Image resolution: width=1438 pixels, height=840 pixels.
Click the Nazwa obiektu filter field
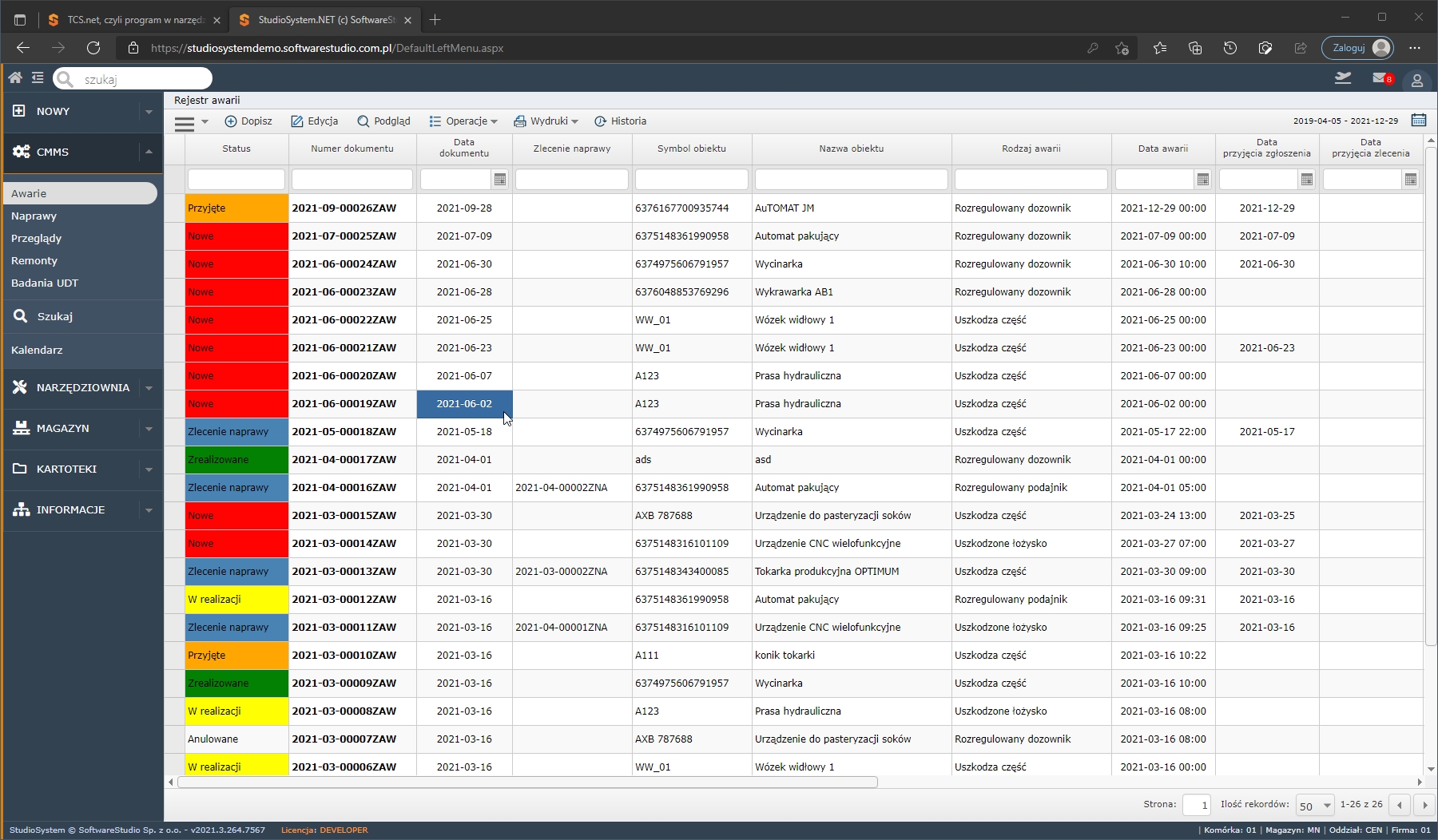click(852, 179)
